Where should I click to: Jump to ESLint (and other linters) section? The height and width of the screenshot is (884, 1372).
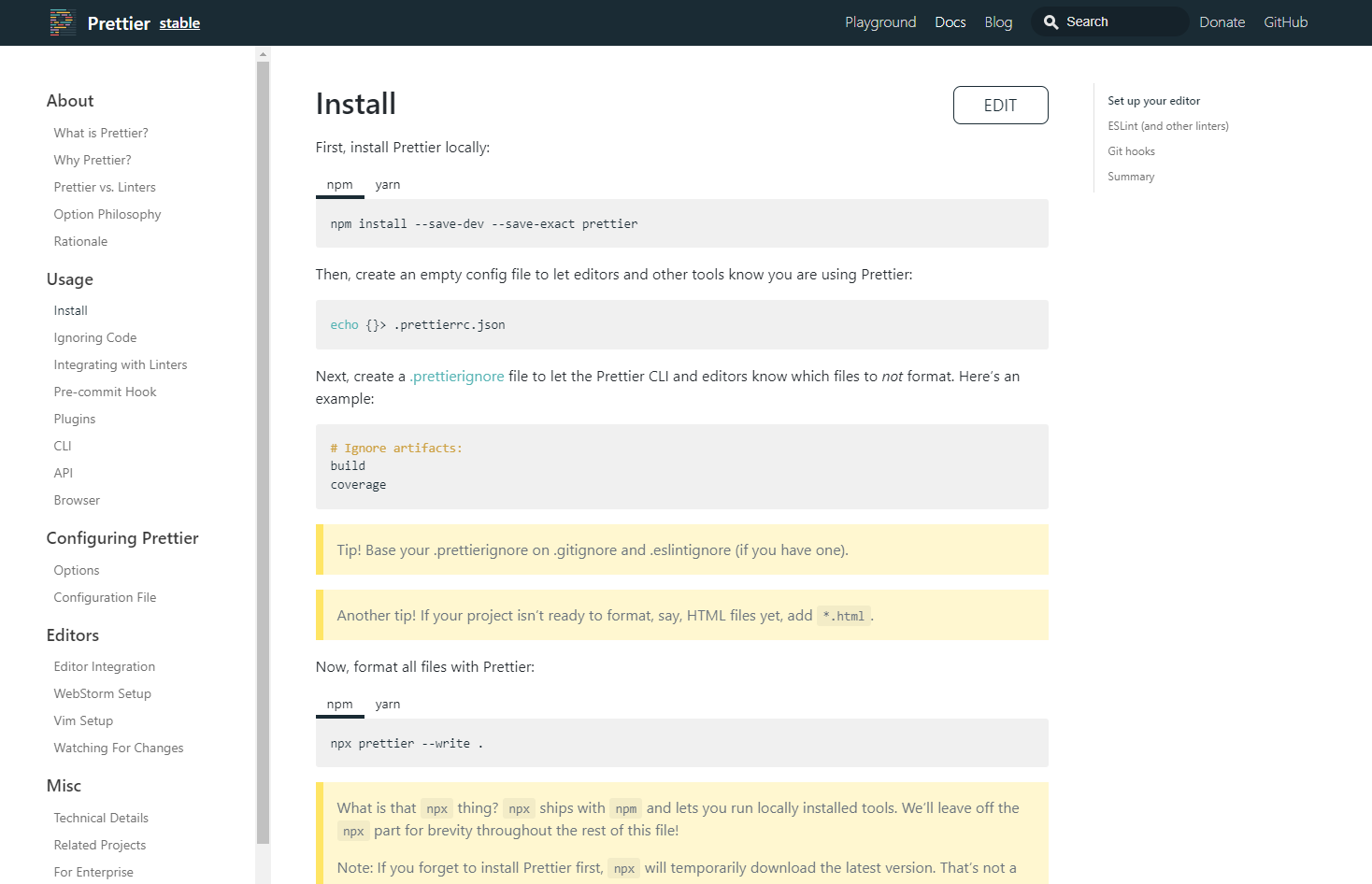coord(1168,126)
